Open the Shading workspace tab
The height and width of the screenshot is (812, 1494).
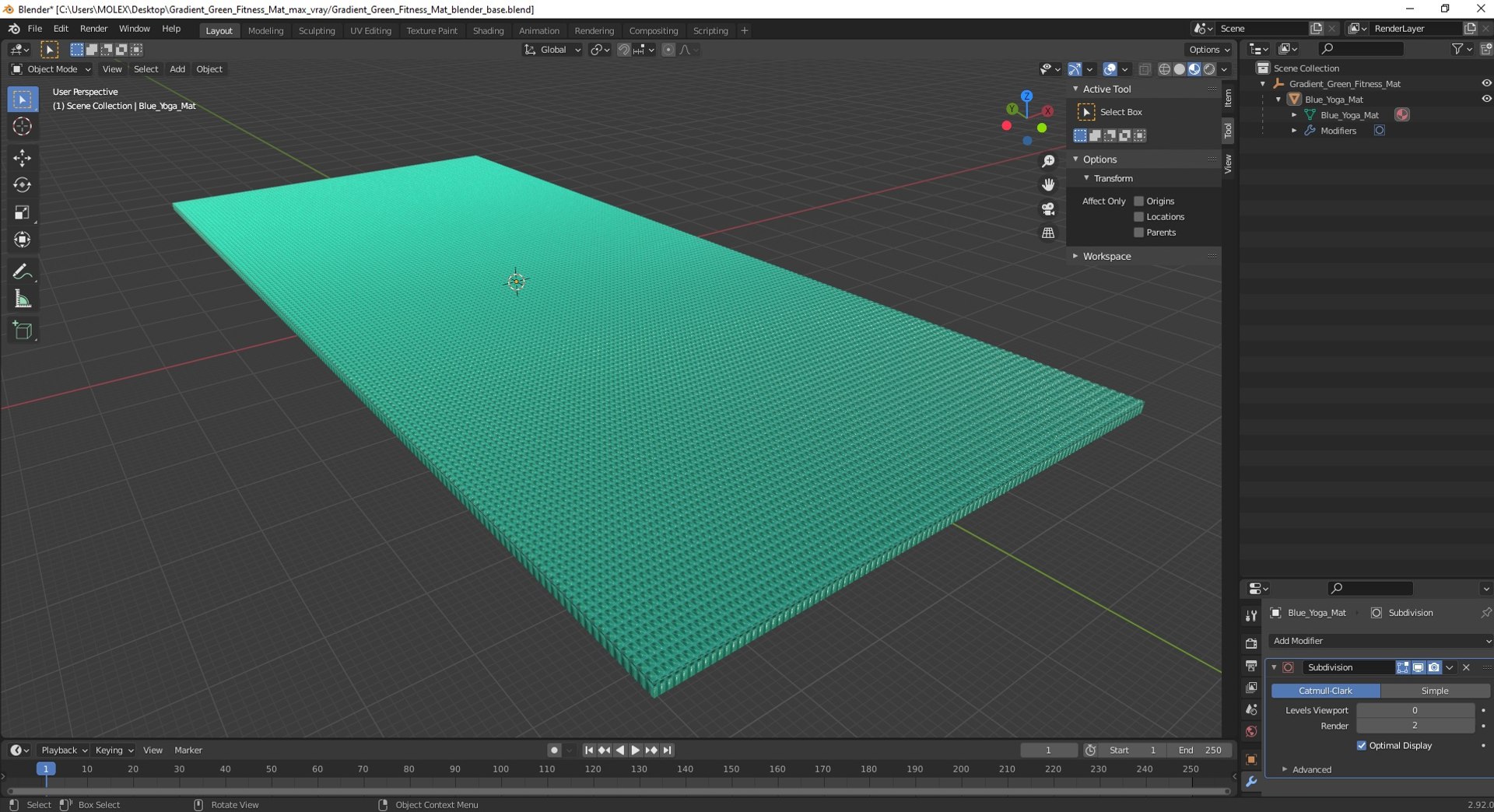pos(488,31)
